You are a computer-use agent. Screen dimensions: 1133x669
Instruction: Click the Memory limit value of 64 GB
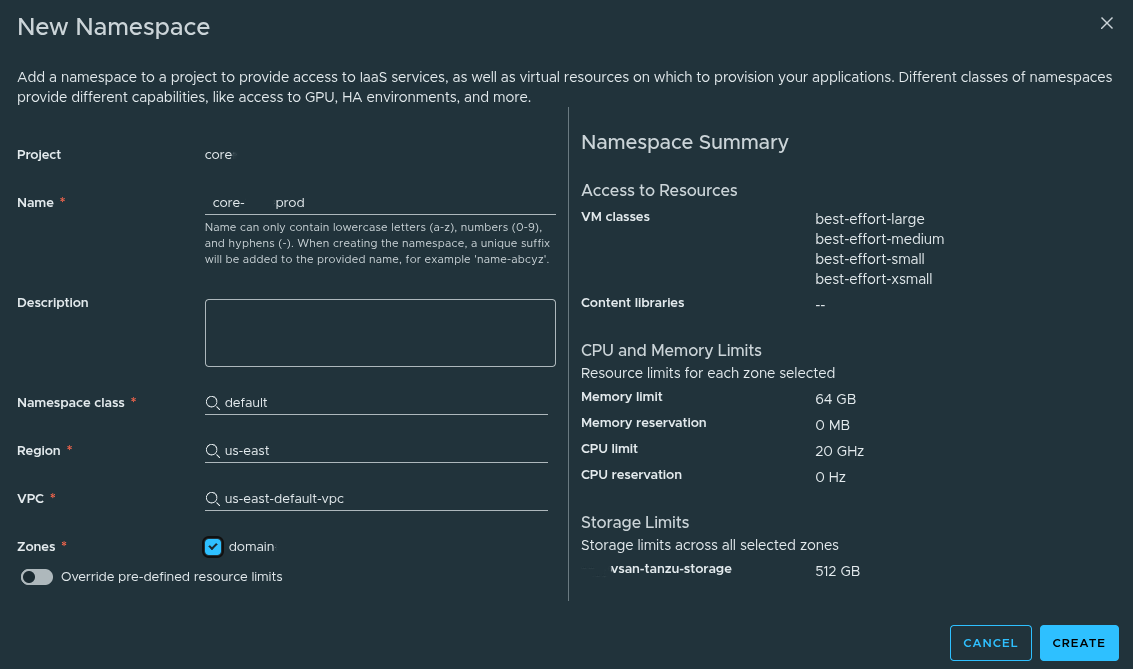click(x=835, y=399)
